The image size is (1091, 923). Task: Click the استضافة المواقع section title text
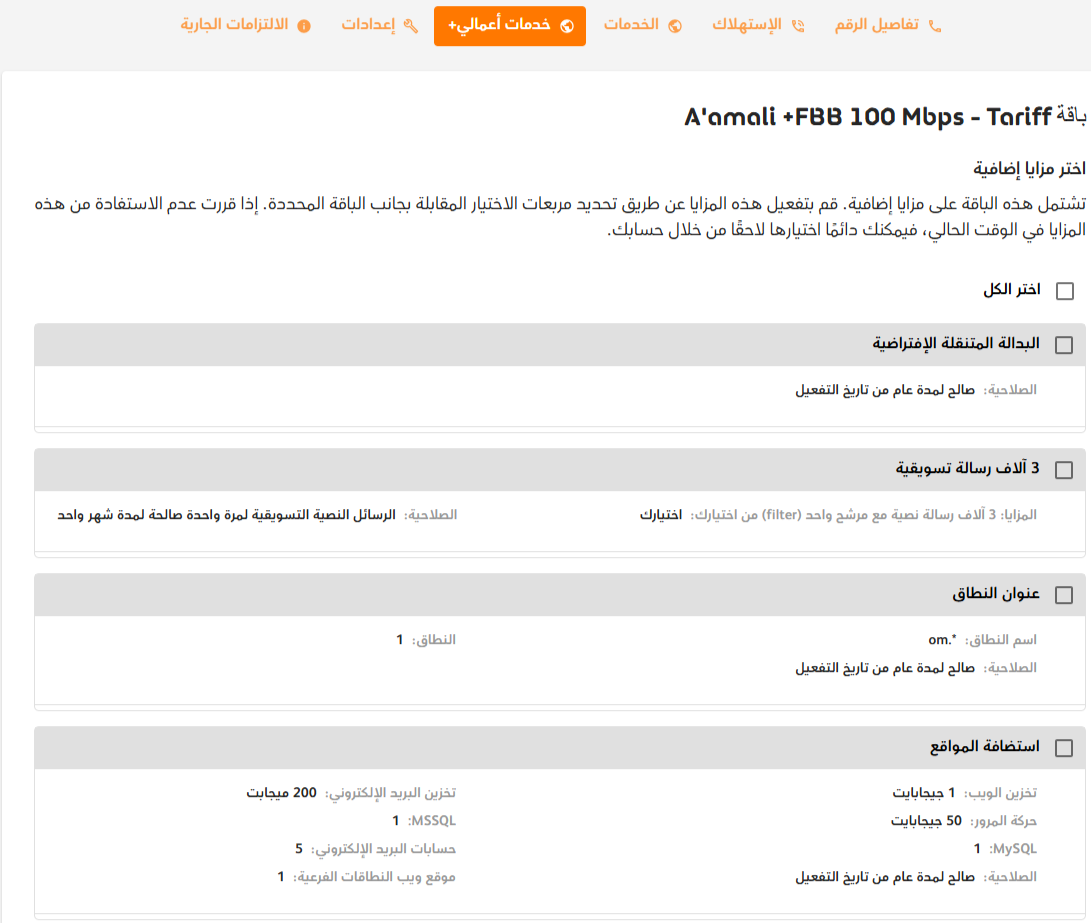(x=984, y=747)
